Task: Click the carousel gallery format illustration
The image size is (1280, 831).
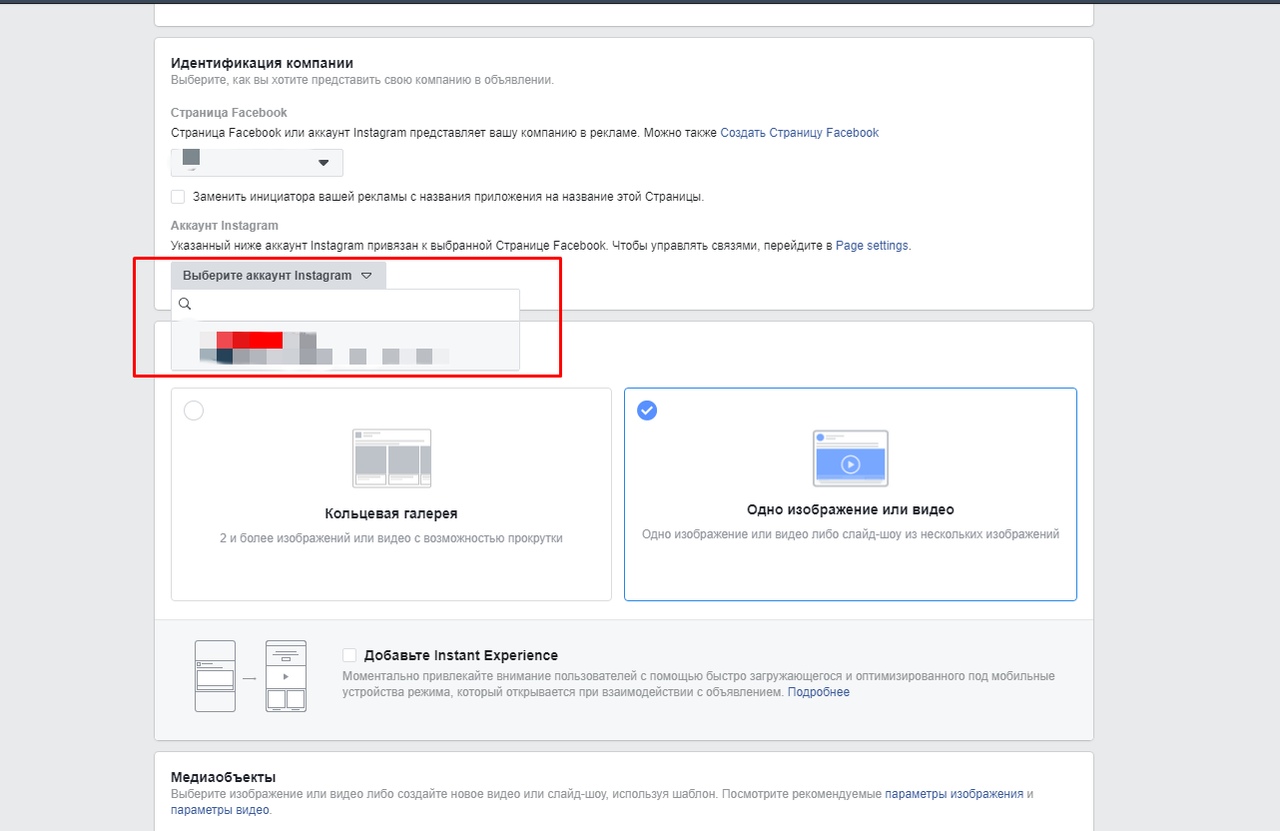Action: point(391,458)
